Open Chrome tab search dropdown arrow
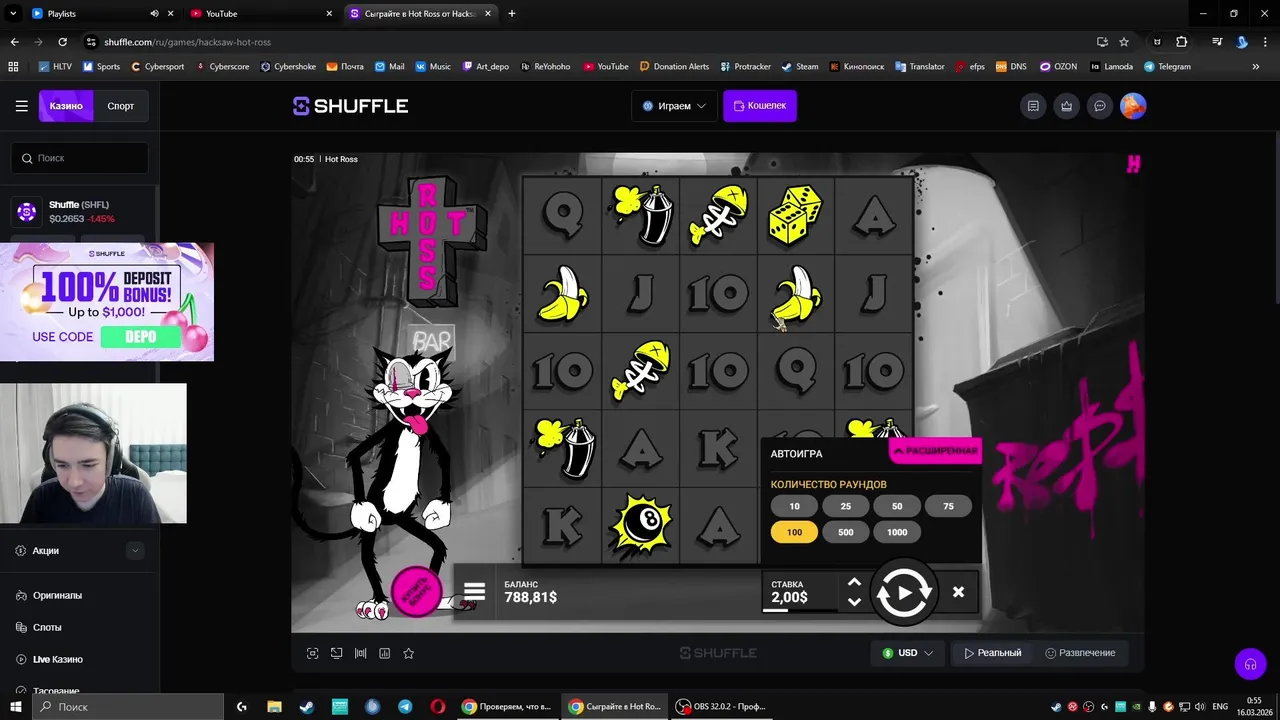This screenshot has width=1280, height=720. tap(13, 13)
